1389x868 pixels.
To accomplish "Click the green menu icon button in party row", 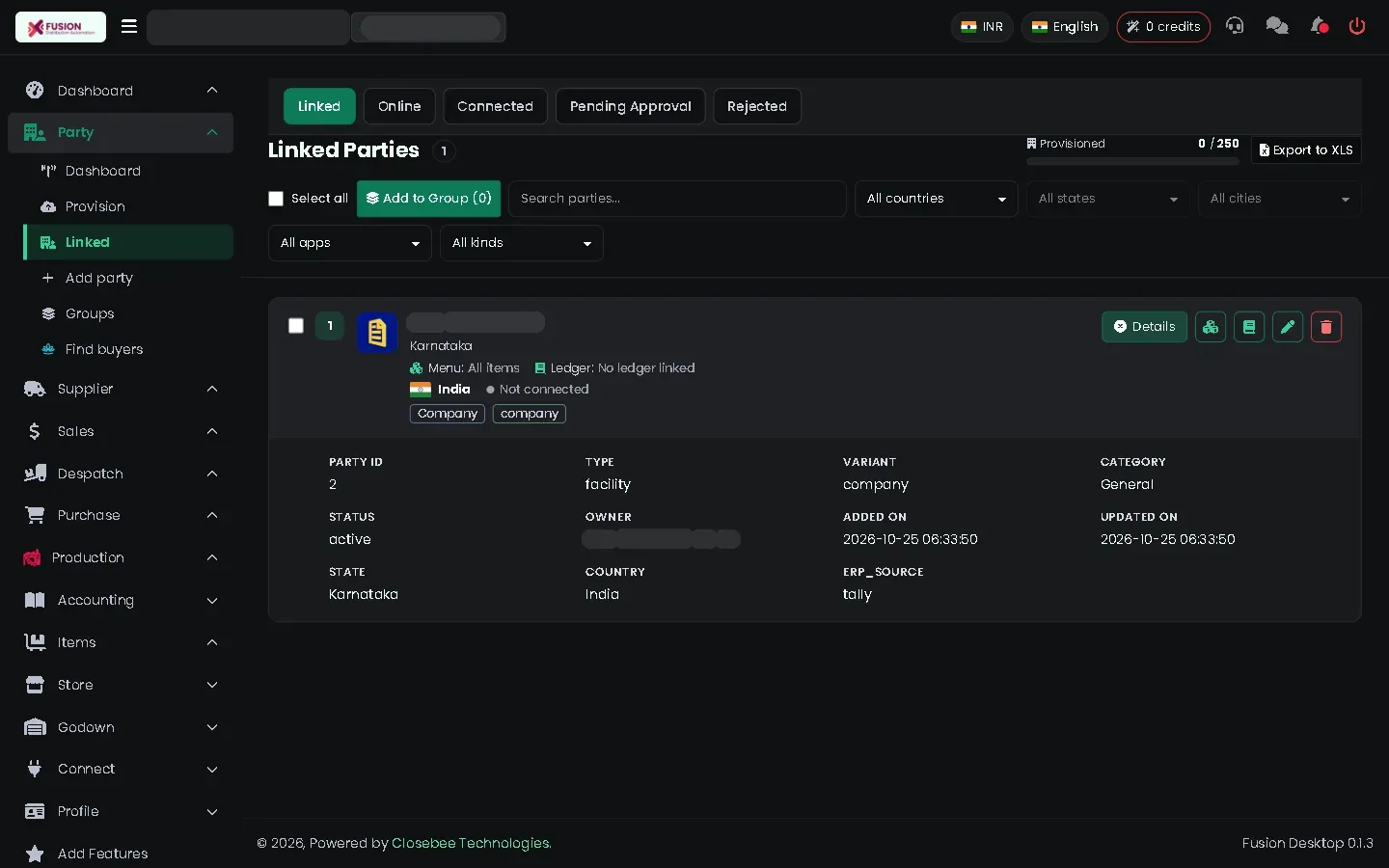I will click(x=1211, y=327).
